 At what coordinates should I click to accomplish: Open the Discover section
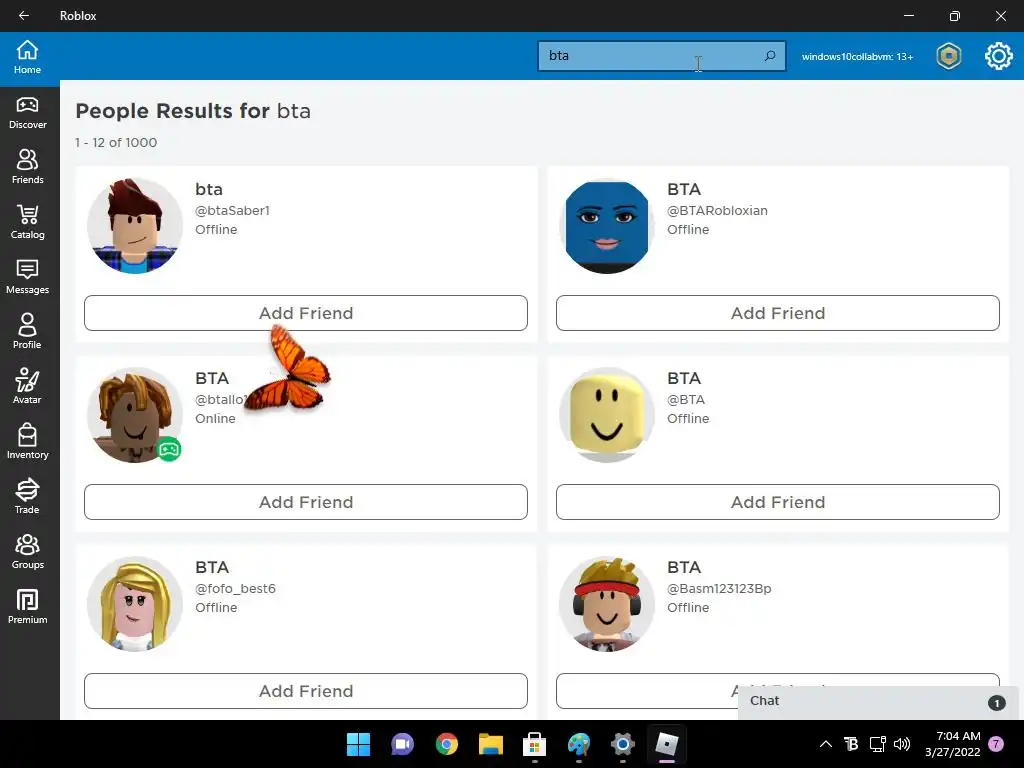pos(27,113)
